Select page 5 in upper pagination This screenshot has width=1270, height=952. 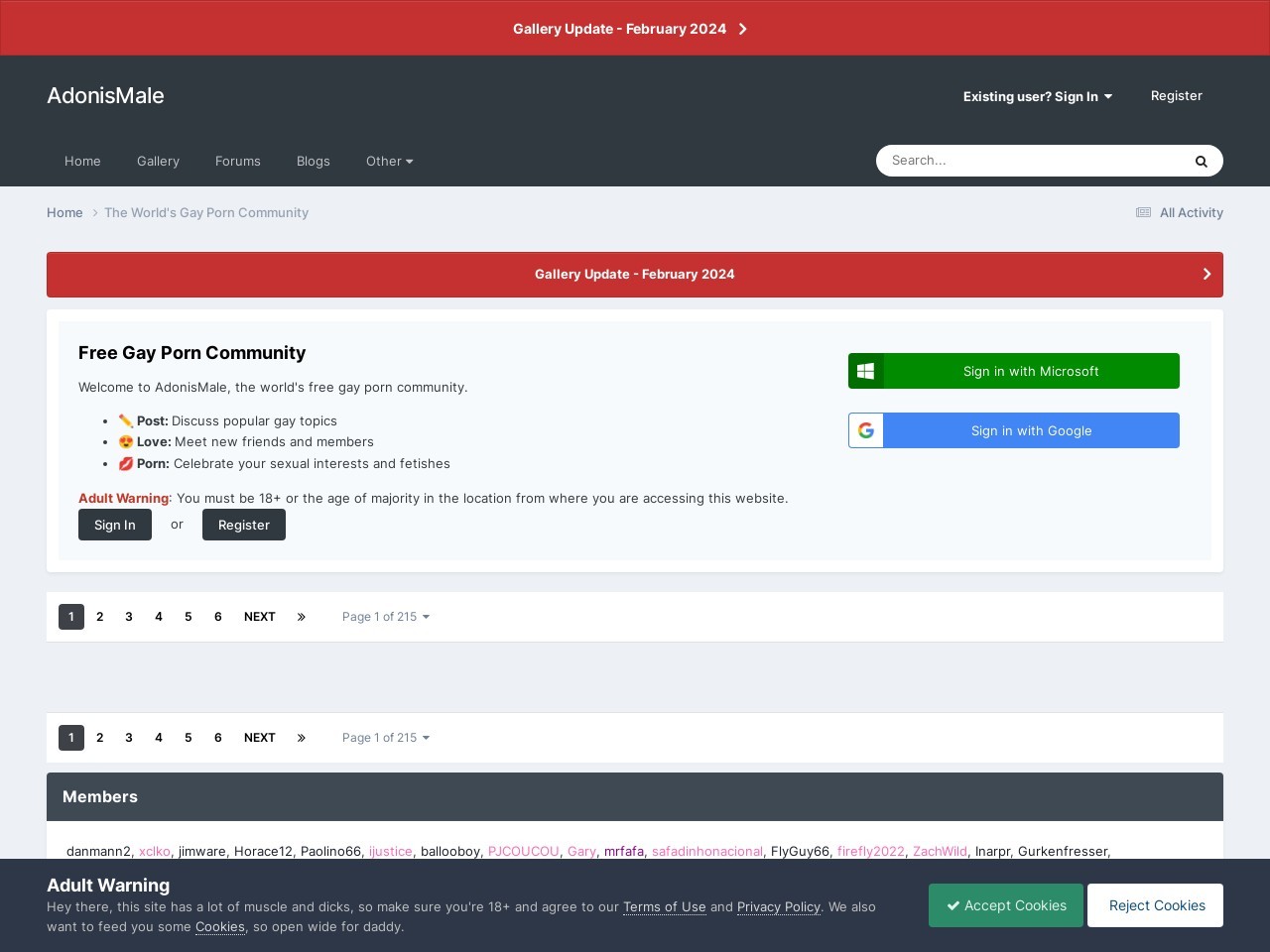click(189, 617)
